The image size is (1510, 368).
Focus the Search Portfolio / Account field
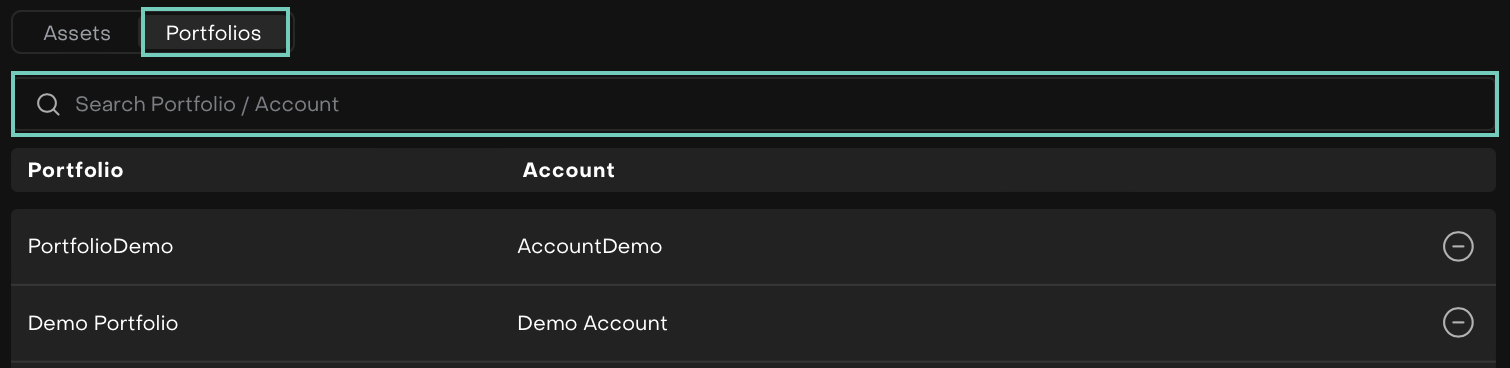point(755,104)
